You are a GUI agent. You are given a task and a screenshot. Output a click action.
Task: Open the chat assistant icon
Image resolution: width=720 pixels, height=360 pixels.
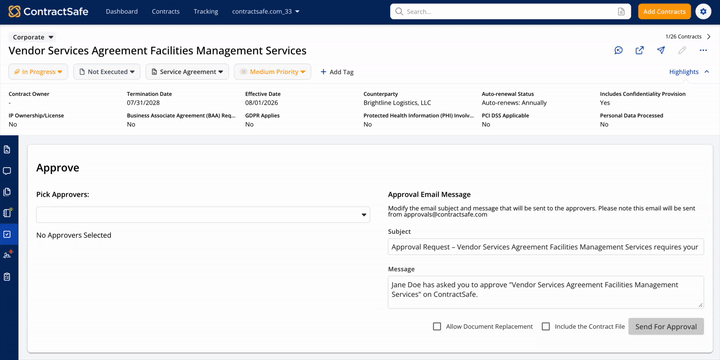coord(619,51)
